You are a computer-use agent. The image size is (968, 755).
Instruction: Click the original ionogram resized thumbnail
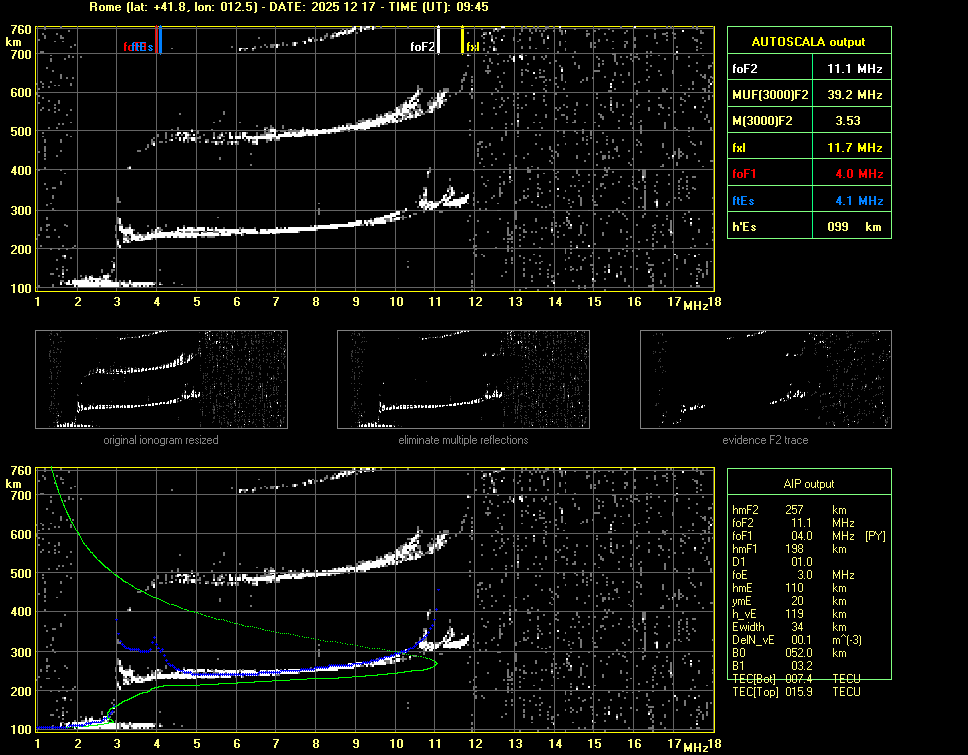(x=161, y=379)
